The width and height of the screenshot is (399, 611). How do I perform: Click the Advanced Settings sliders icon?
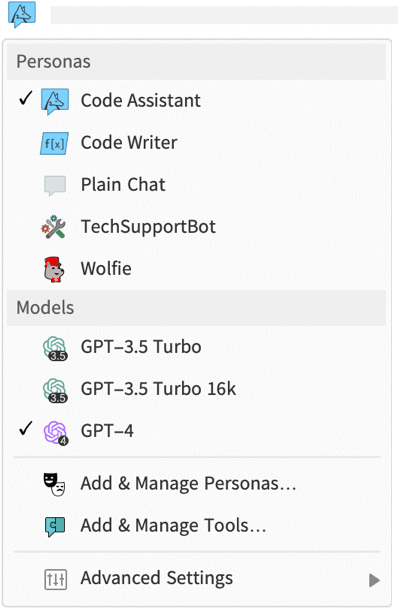pyautogui.click(x=55, y=579)
